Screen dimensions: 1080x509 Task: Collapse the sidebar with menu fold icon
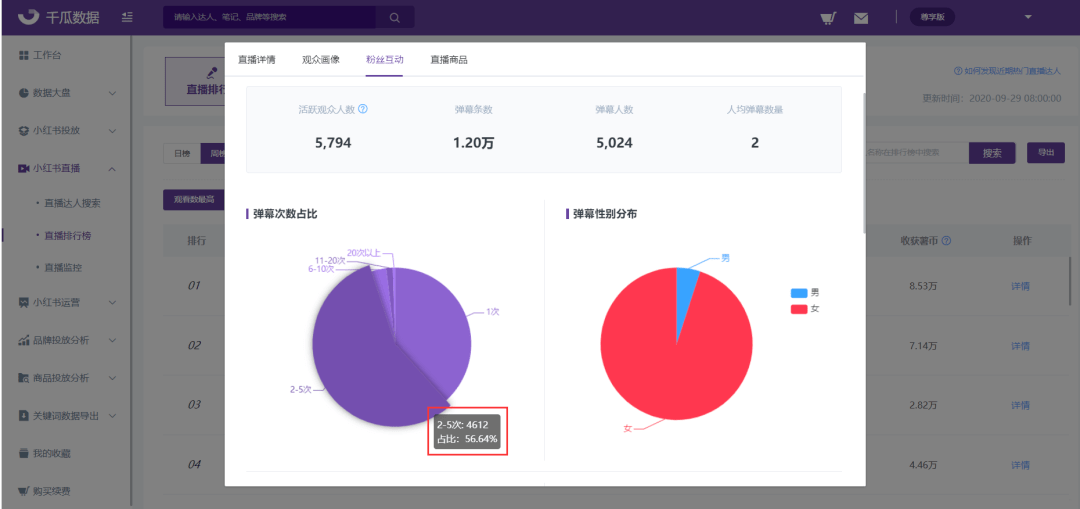tap(126, 17)
